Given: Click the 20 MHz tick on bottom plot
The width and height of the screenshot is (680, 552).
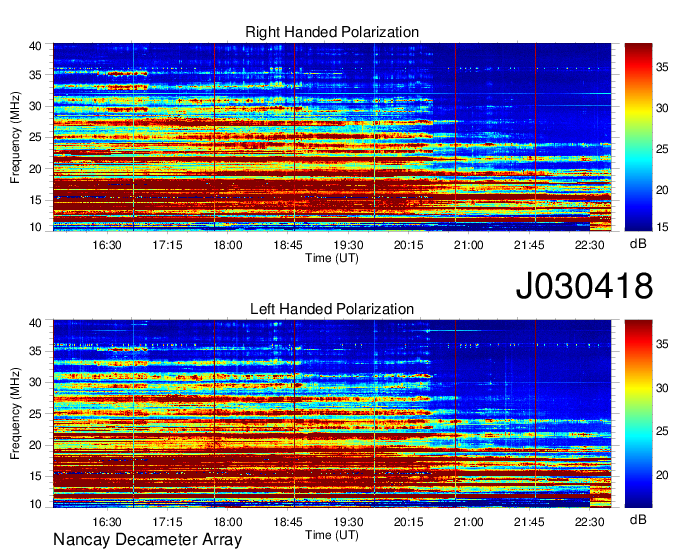Looking at the screenshot, I should [x=36, y=445].
